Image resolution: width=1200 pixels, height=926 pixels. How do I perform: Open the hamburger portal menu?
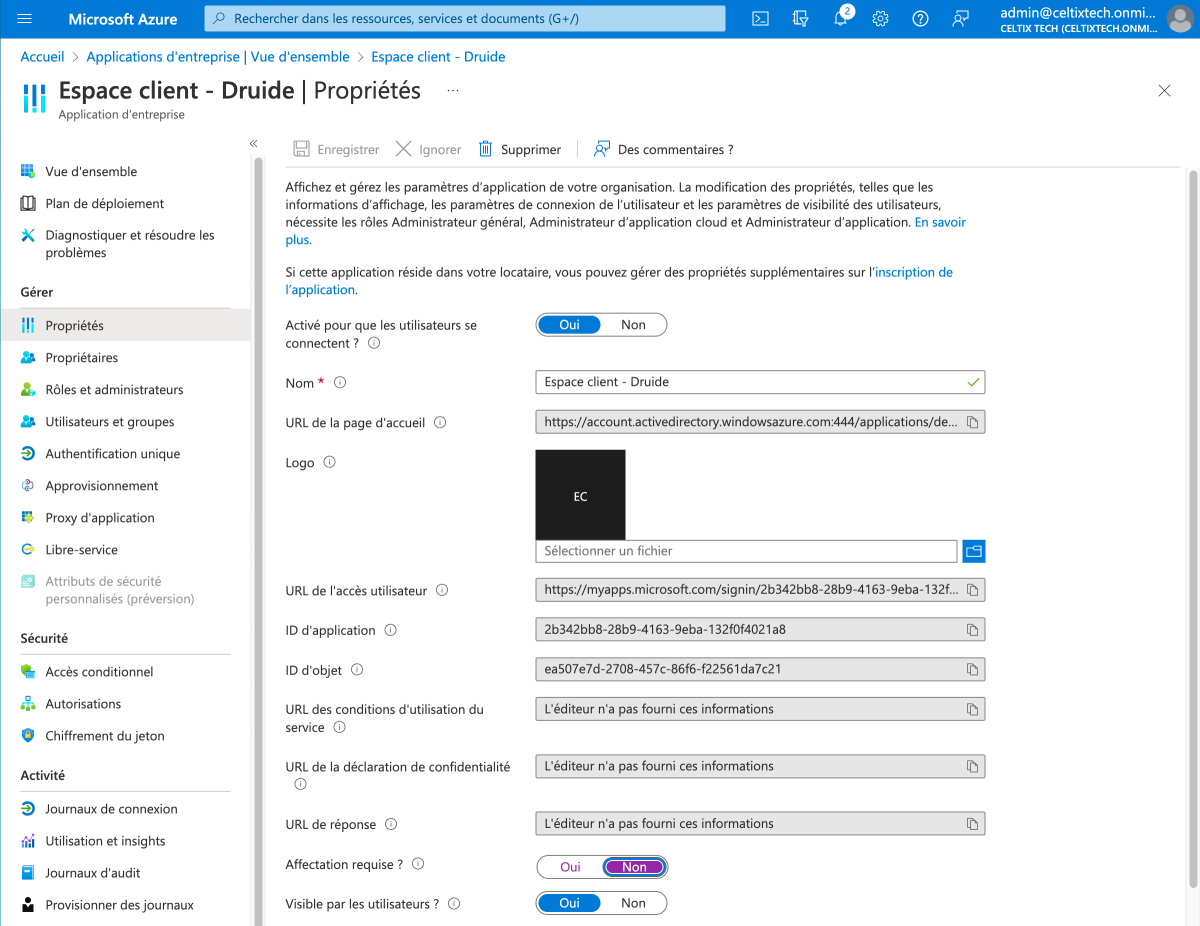point(25,19)
